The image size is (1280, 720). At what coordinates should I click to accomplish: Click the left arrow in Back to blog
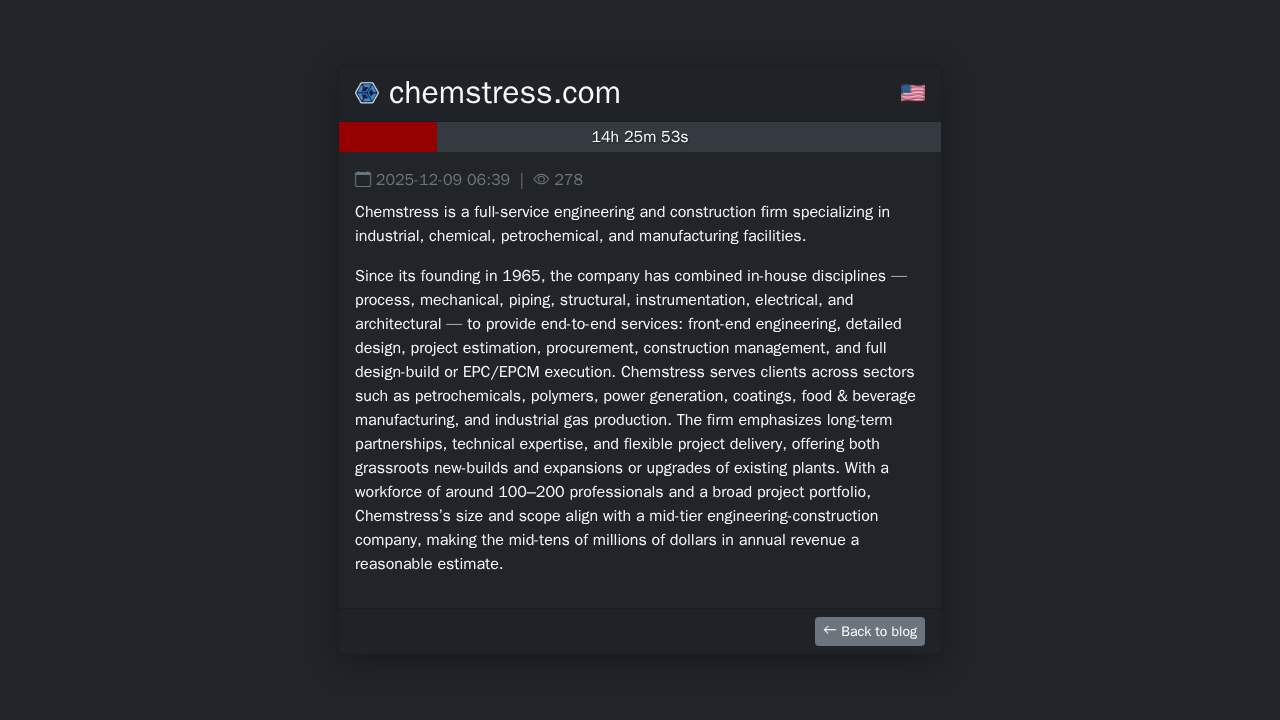click(x=829, y=630)
